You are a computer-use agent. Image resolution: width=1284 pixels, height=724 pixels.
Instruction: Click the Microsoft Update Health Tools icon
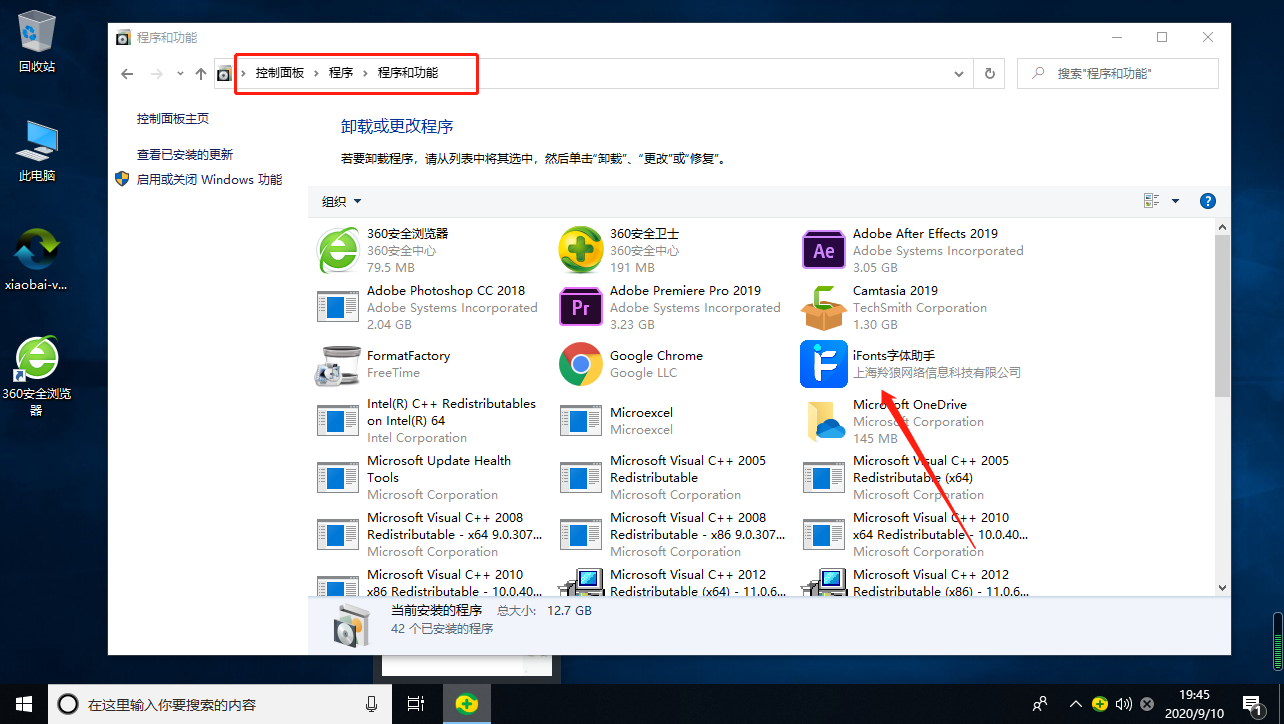click(337, 478)
